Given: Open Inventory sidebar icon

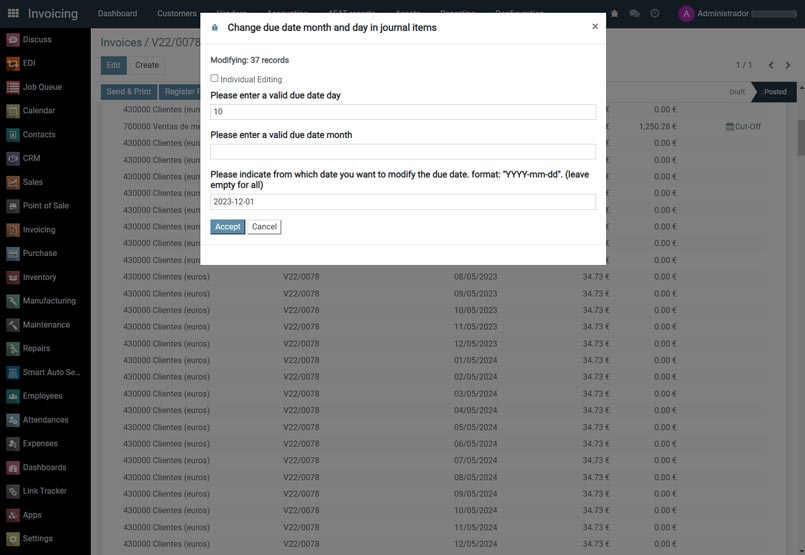Looking at the screenshot, I should (13, 277).
